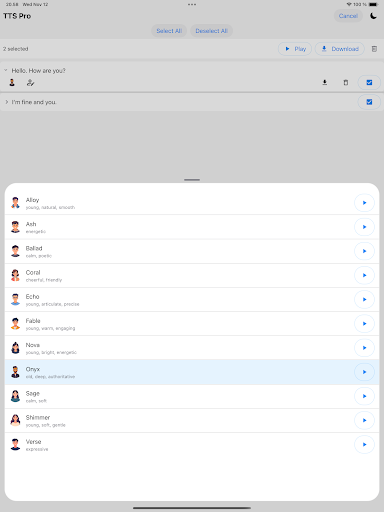Delete the 'Hello. How are you?' entry
384x512 pixels.
point(346,82)
